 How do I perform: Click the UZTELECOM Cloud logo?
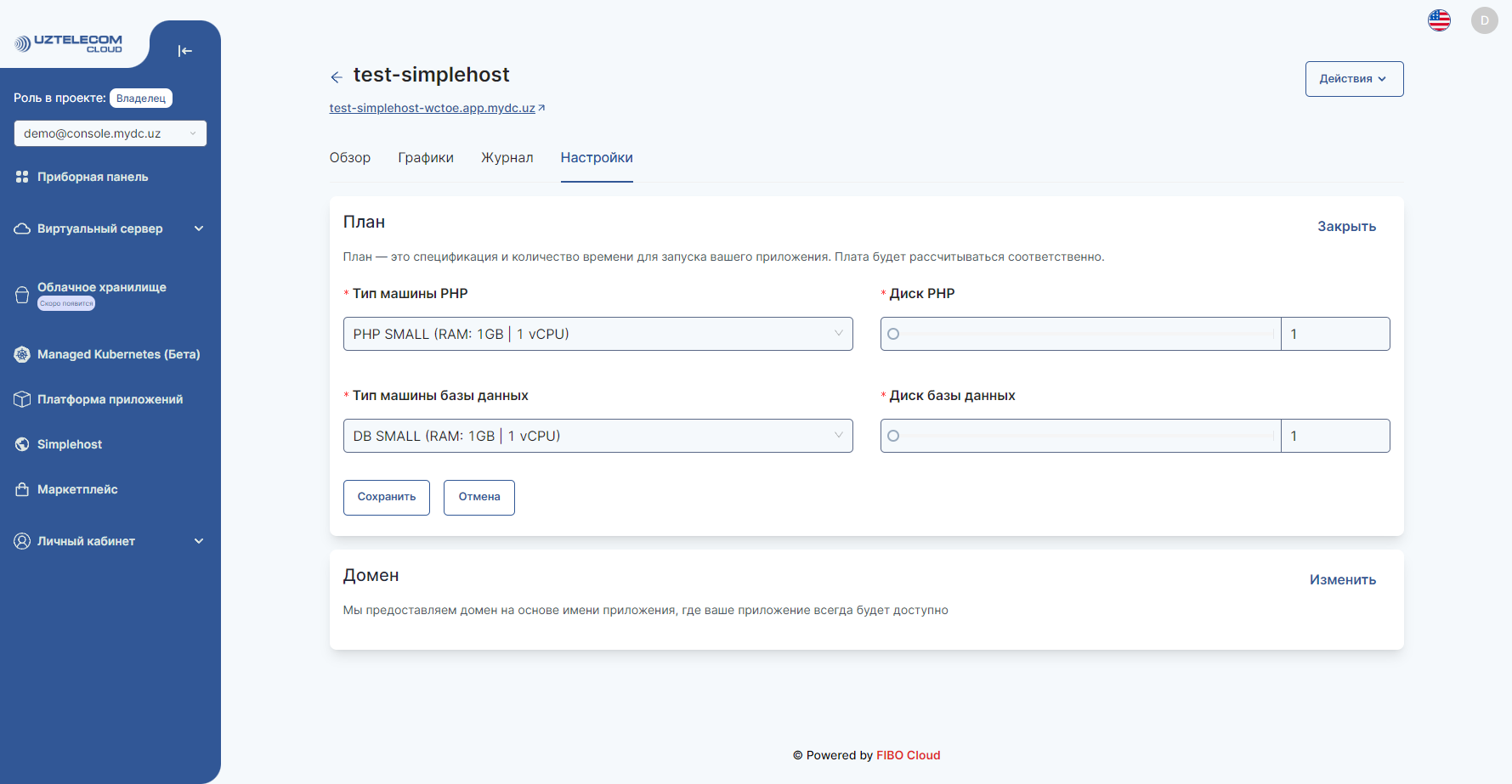coord(70,42)
